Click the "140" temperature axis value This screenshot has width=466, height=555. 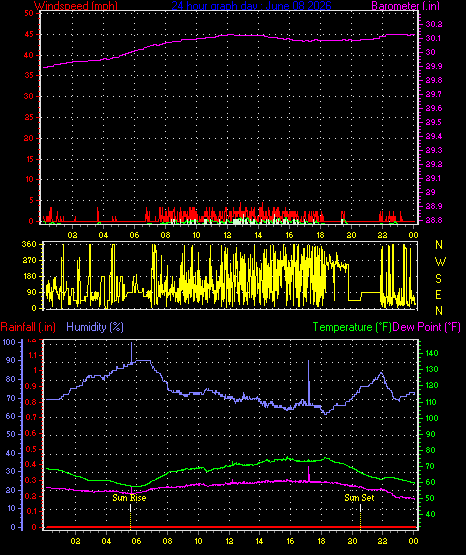tap(431, 353)
